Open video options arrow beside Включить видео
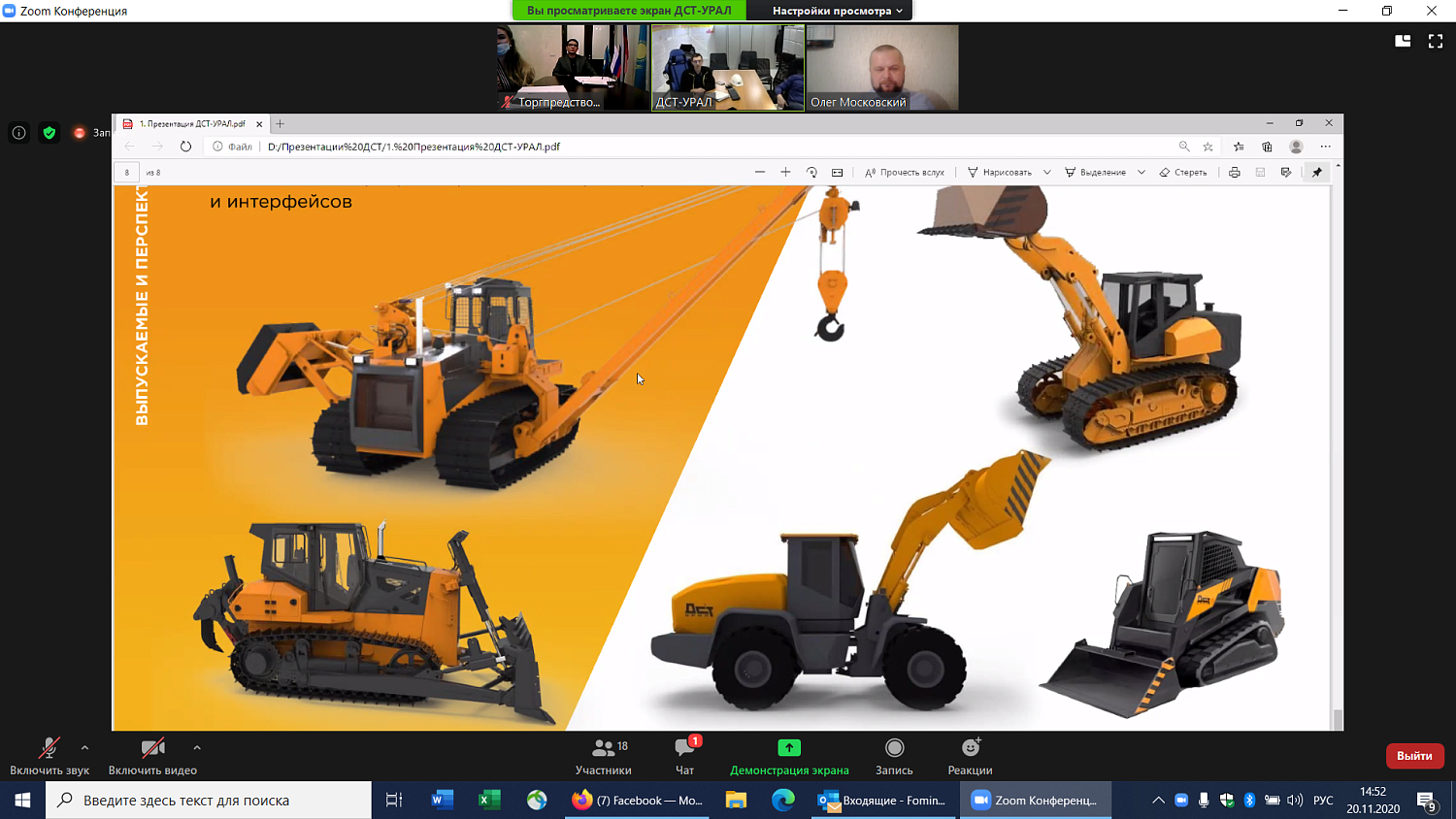The width and height of the screenshot is (1456, 819). [x=197, y=747]
